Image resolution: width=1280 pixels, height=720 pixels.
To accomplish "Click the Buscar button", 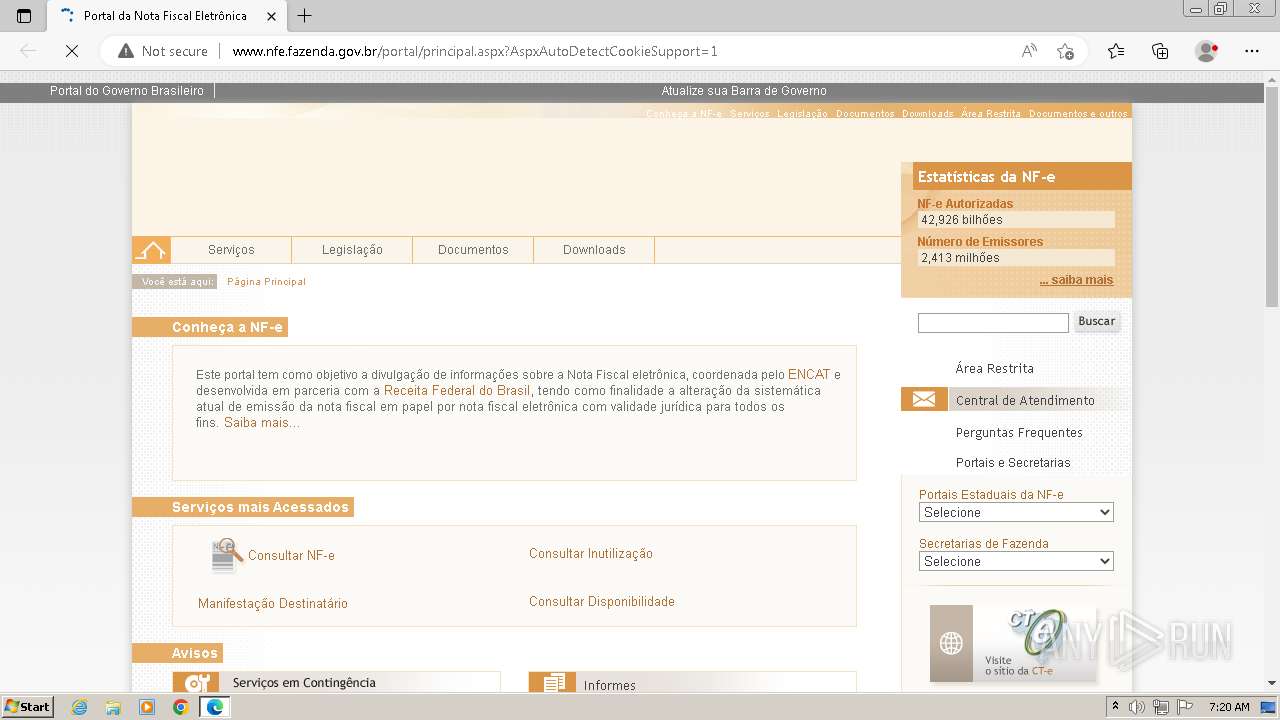I will click(1097, 321).
